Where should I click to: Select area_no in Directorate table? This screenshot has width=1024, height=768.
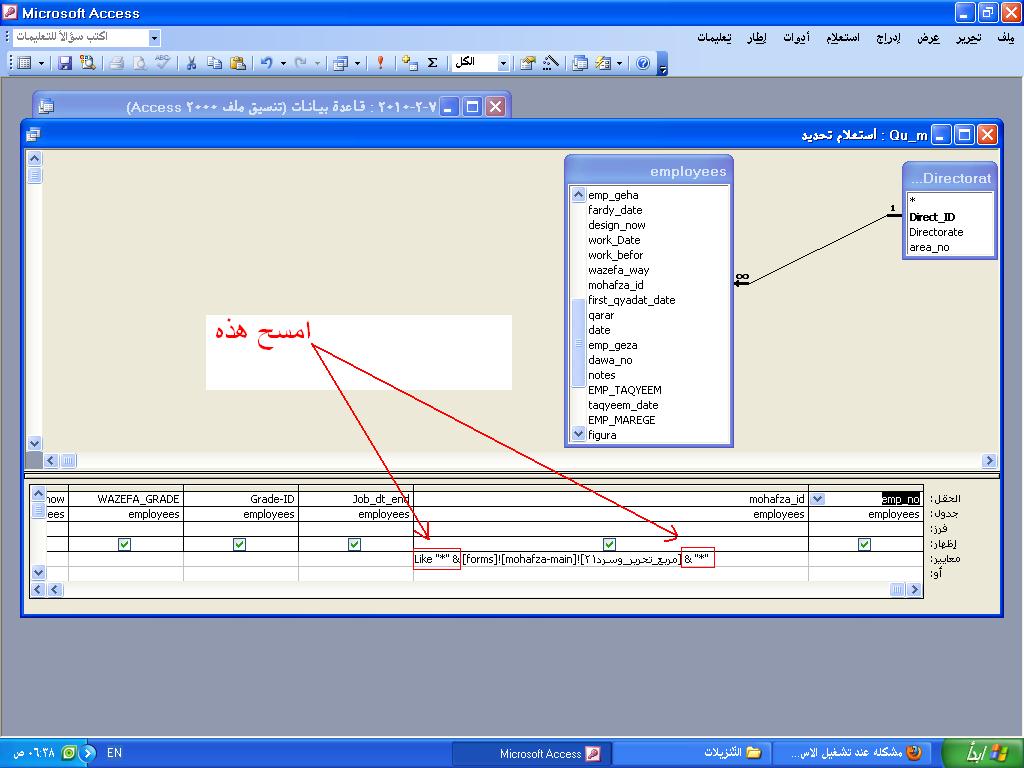tap(929, 247)
